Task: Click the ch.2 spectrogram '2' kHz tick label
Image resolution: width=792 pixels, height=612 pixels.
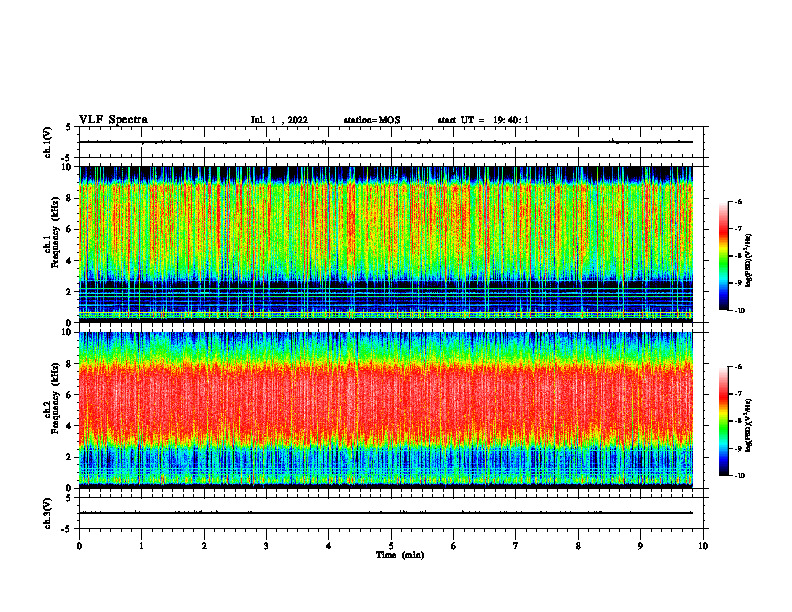Action: coord(69,457)
